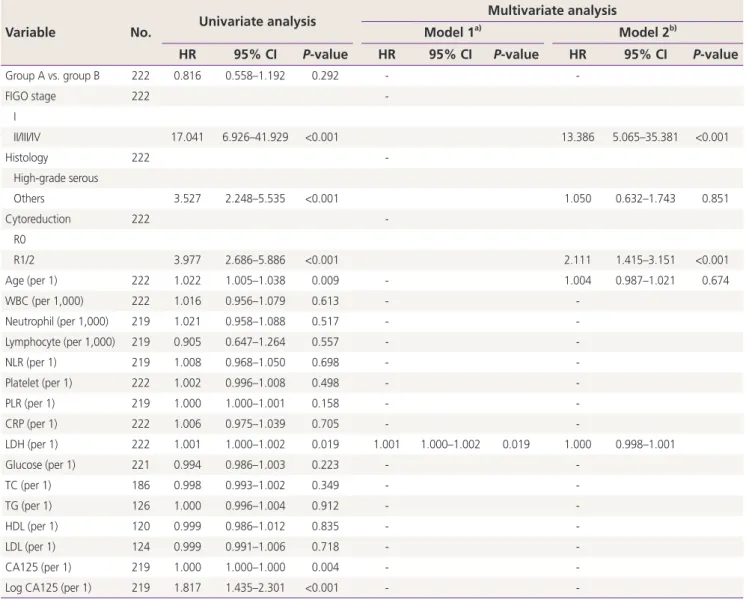Click the CI value 6.926–41.929
This screenshot has width=746, height=600.
click(255, 137)
